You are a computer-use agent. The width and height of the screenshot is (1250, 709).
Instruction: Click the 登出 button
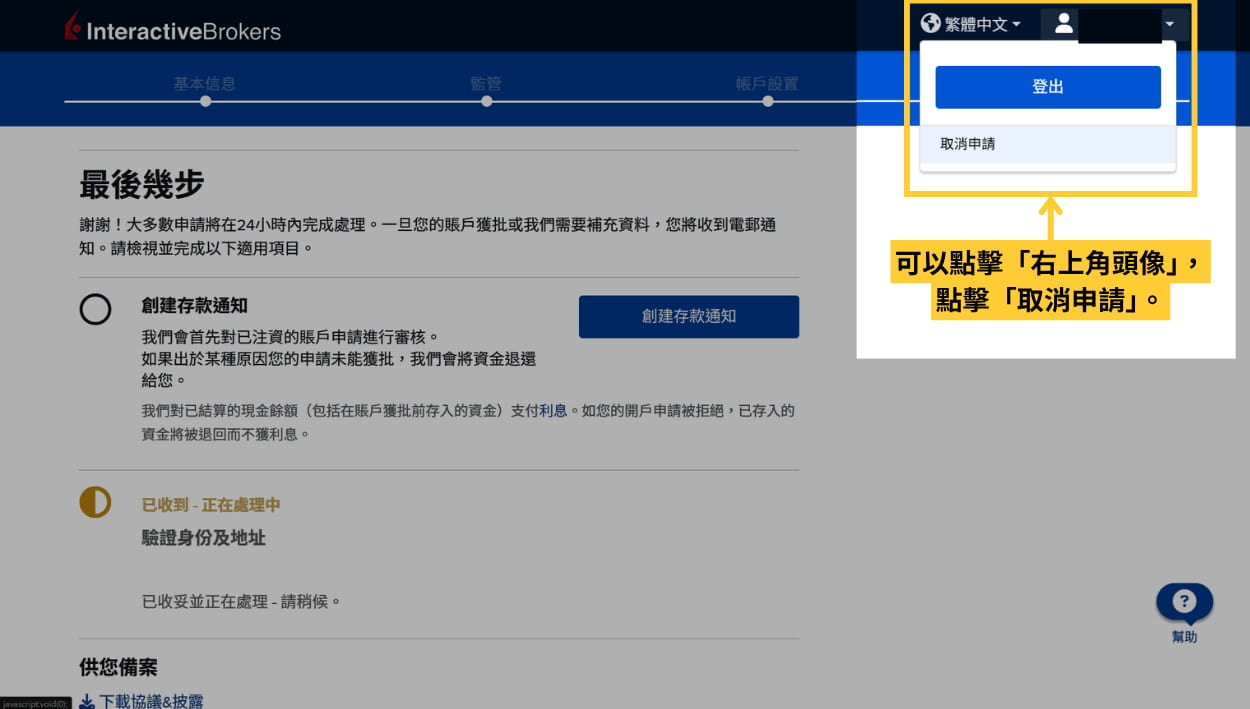(1048, 87)
